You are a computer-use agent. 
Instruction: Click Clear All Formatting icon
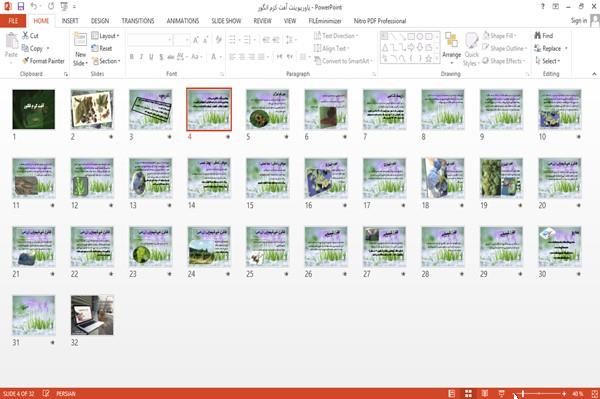tap(218, 40)
